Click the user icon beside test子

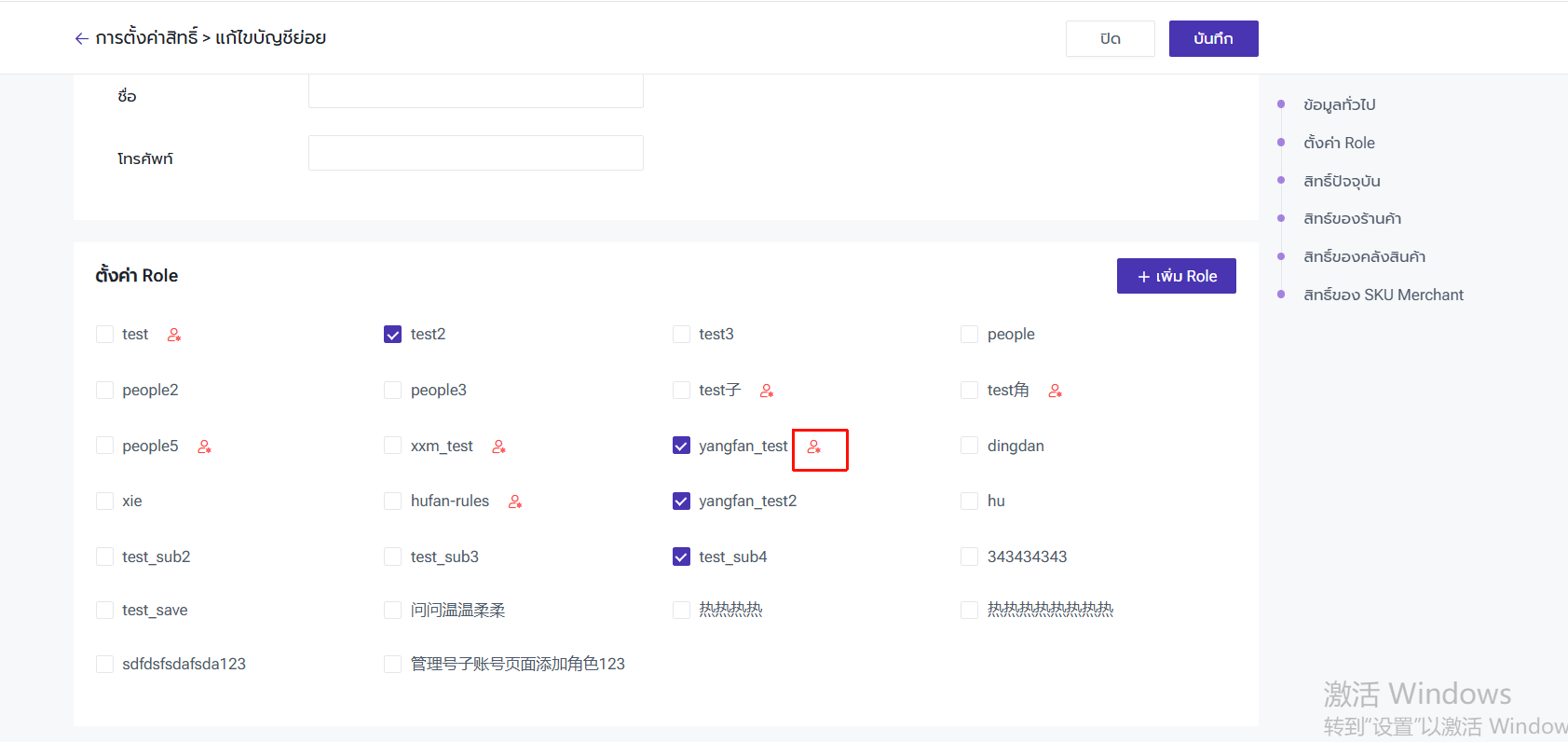767,391
